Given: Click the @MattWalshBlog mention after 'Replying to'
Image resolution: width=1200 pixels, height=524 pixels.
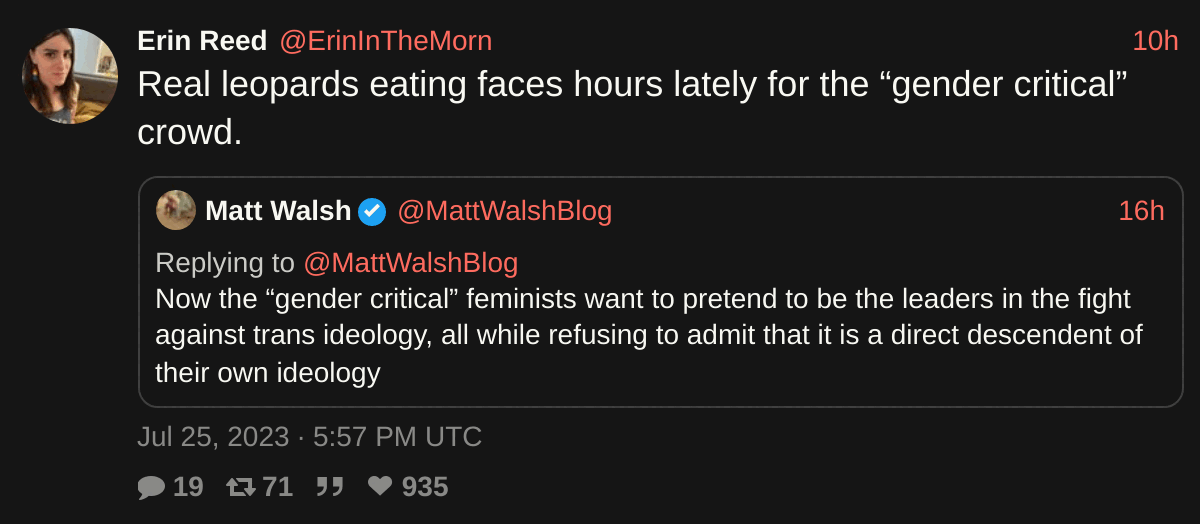Looking at the screenshot, I should coord(410,263).
